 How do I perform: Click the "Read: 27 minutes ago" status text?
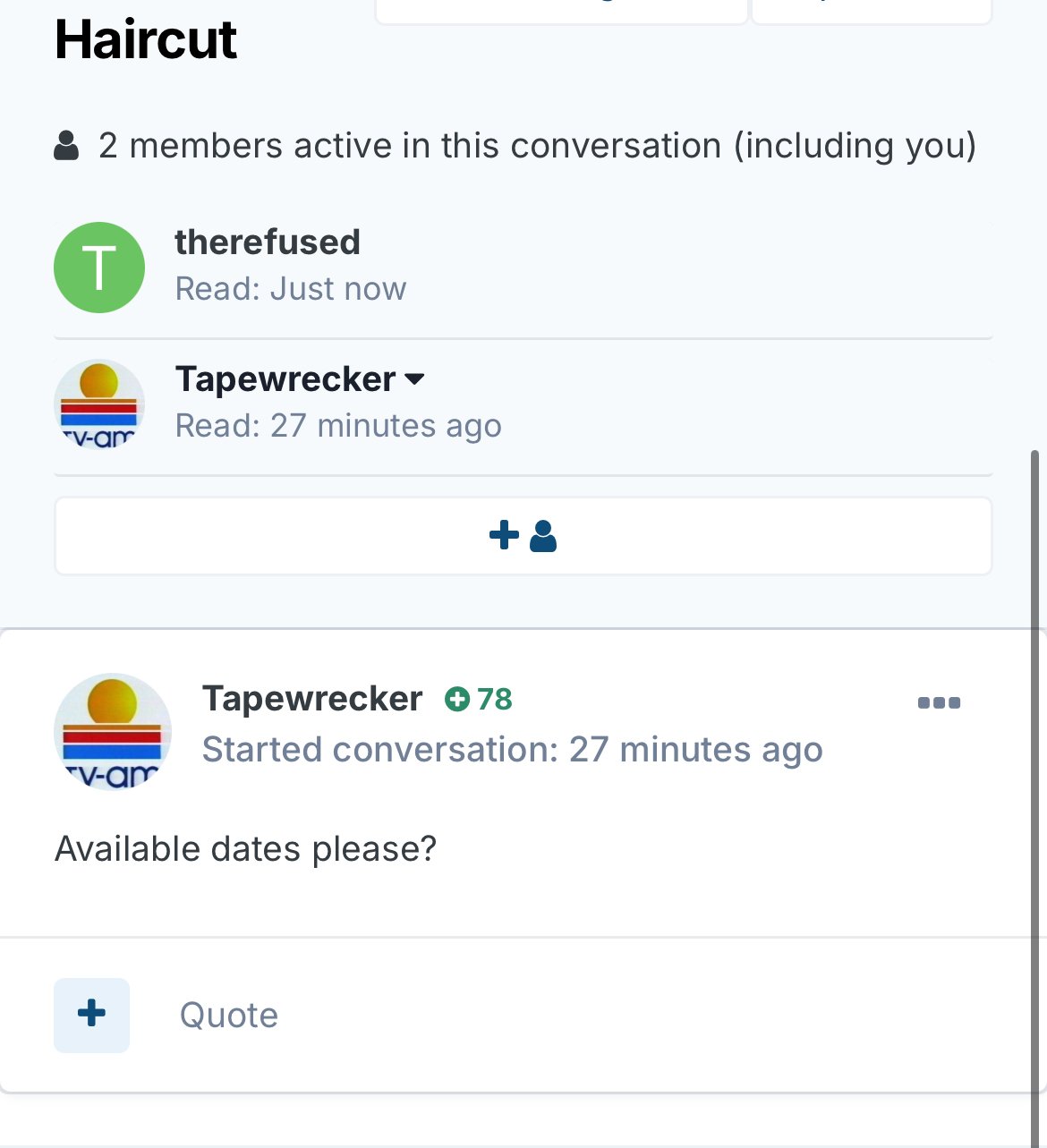tap(338, 426)
